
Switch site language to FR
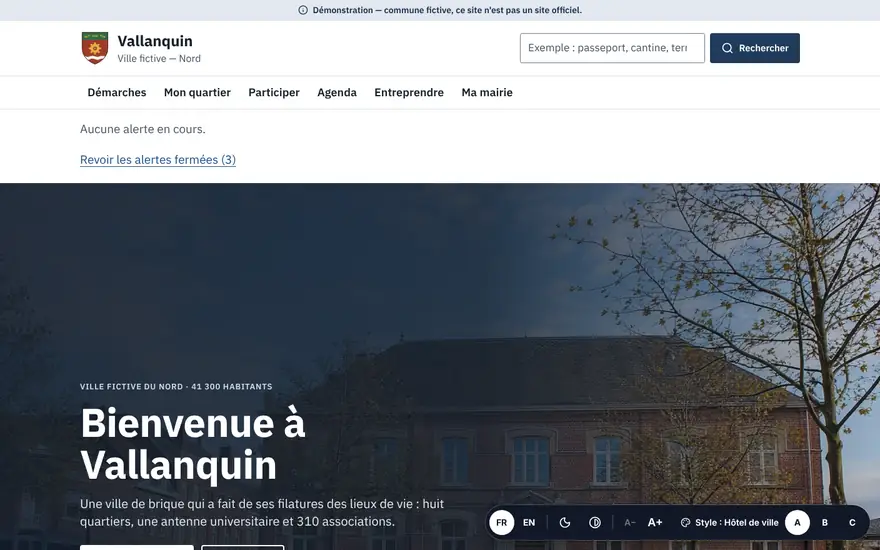502,522
